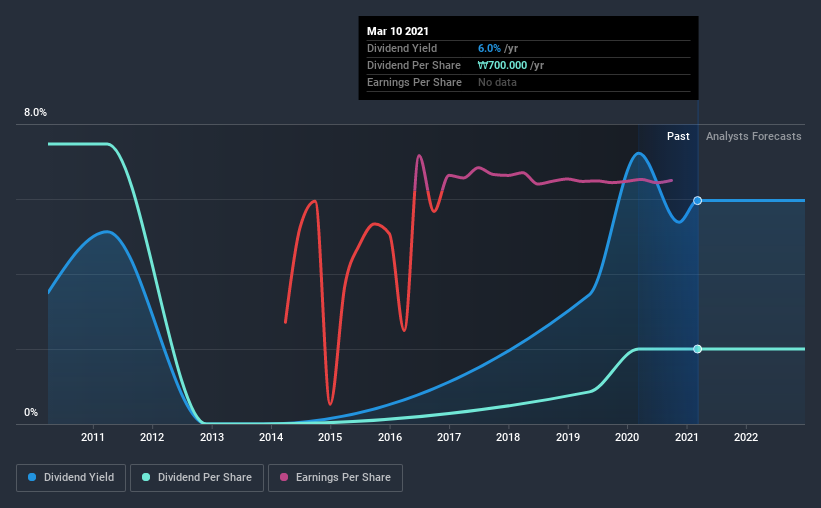Viewport: 821px width, 508px height.
Task: Click the 6.0% dividend yield value
Action: tap(489, 48)
